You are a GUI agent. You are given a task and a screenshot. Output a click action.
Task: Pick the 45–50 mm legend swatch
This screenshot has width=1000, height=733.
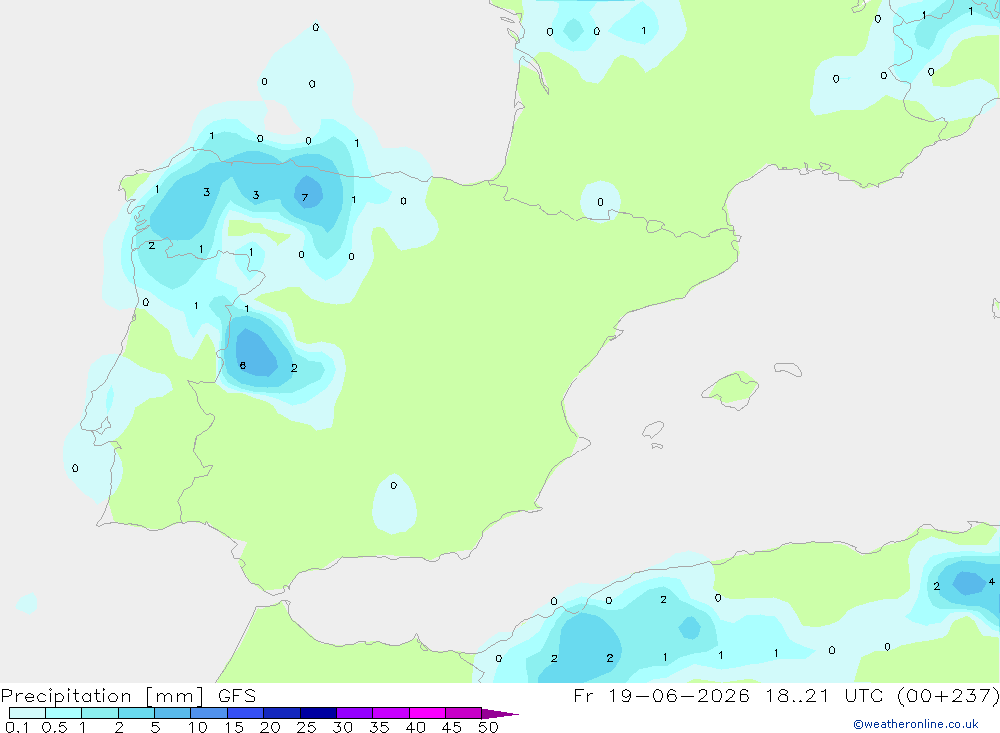click(463, 713)
